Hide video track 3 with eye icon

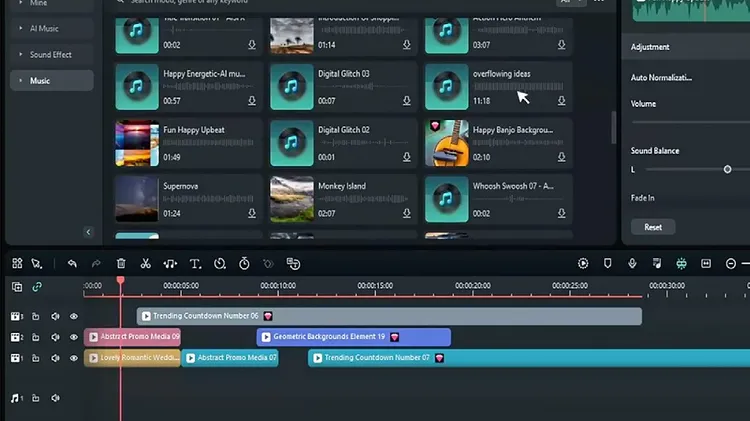point(74,316)
